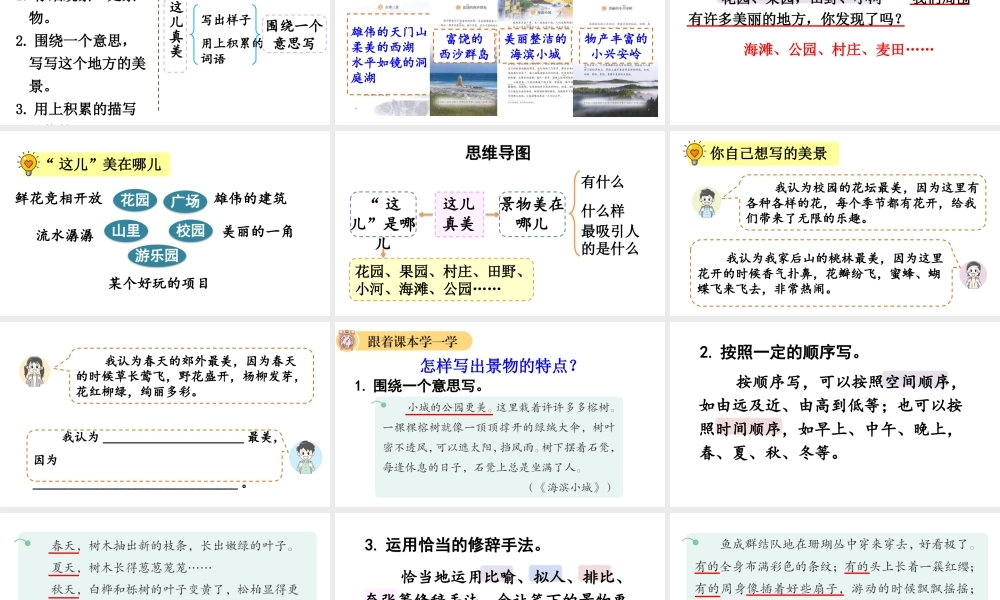The width and height of the screenshot is (1000, 600).
Task: Click the 景物美在哪儿 box in mind map
Action: coord(532,214)
